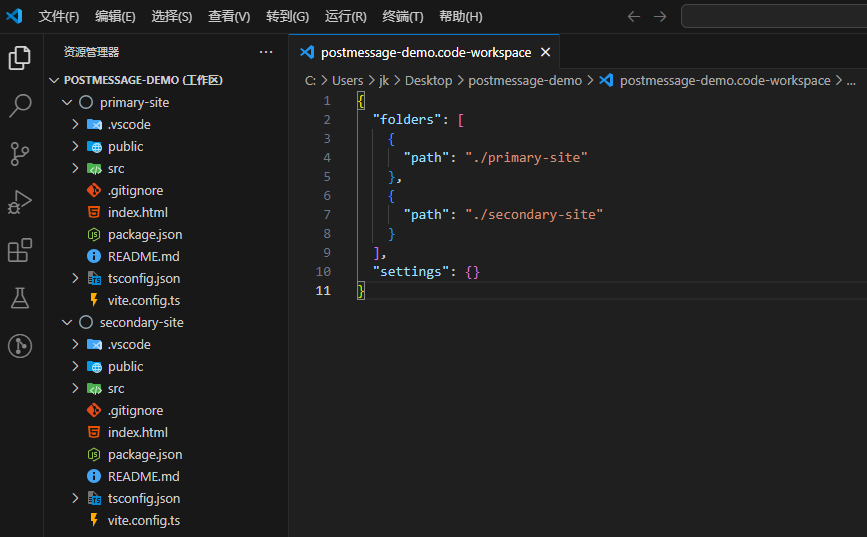
Task: Collapse the POSTMESSAGE-DEMO workspace section
Action: click(x=54, y=80)
